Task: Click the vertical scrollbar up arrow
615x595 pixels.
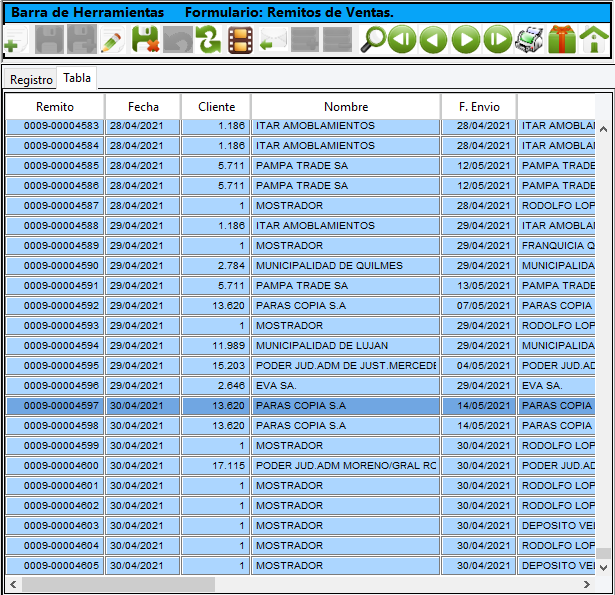Action: click(x=604, y=129)
